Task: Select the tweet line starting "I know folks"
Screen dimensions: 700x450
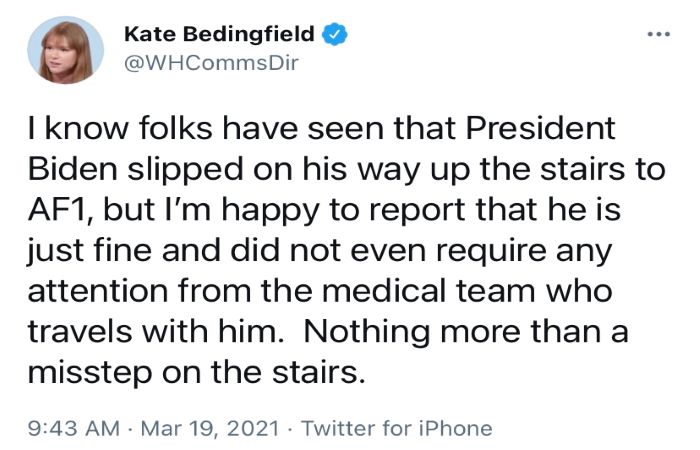Action: pos(321,128)
